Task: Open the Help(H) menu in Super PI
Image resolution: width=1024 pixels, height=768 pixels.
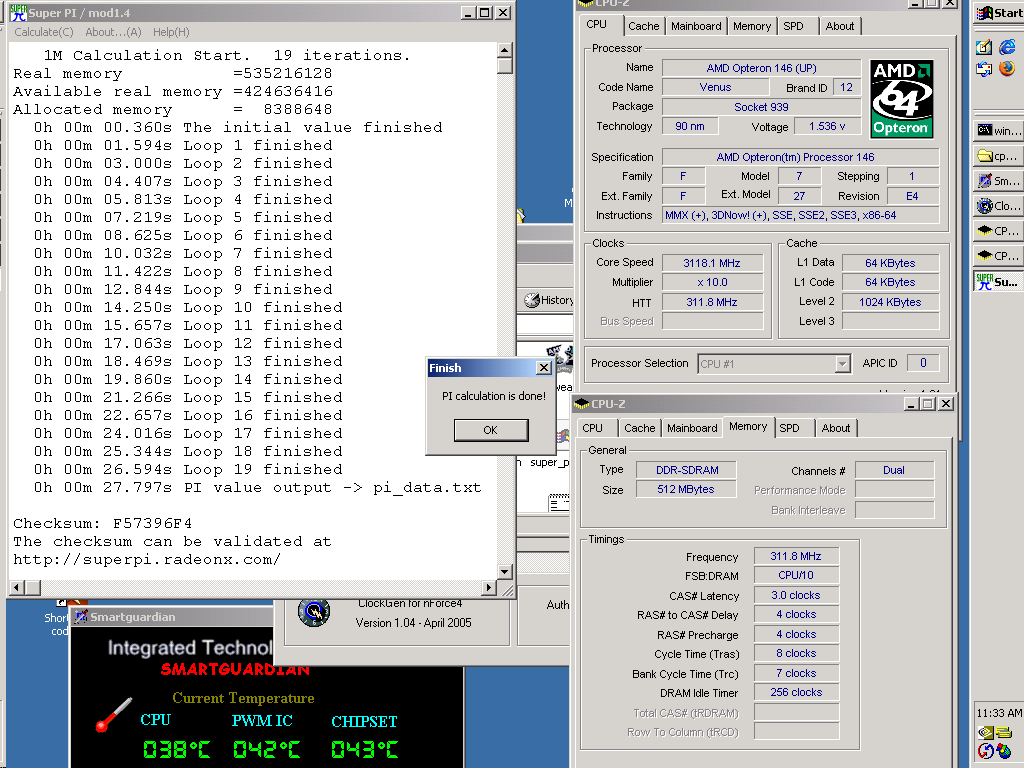Action: click(171, 32)
